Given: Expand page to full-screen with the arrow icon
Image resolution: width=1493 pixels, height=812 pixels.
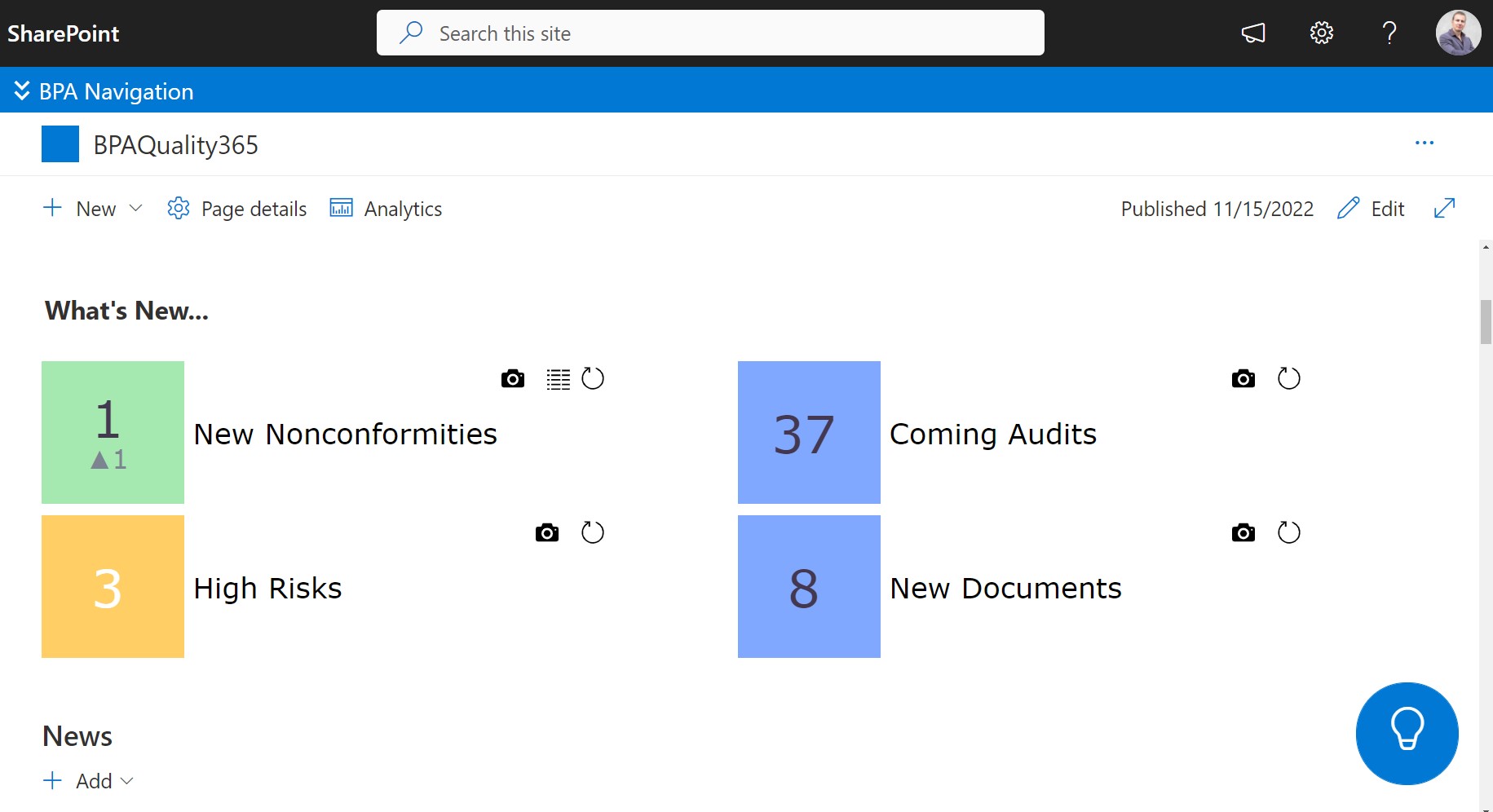Looking at the screenshot, I should tap(1444, 208).
